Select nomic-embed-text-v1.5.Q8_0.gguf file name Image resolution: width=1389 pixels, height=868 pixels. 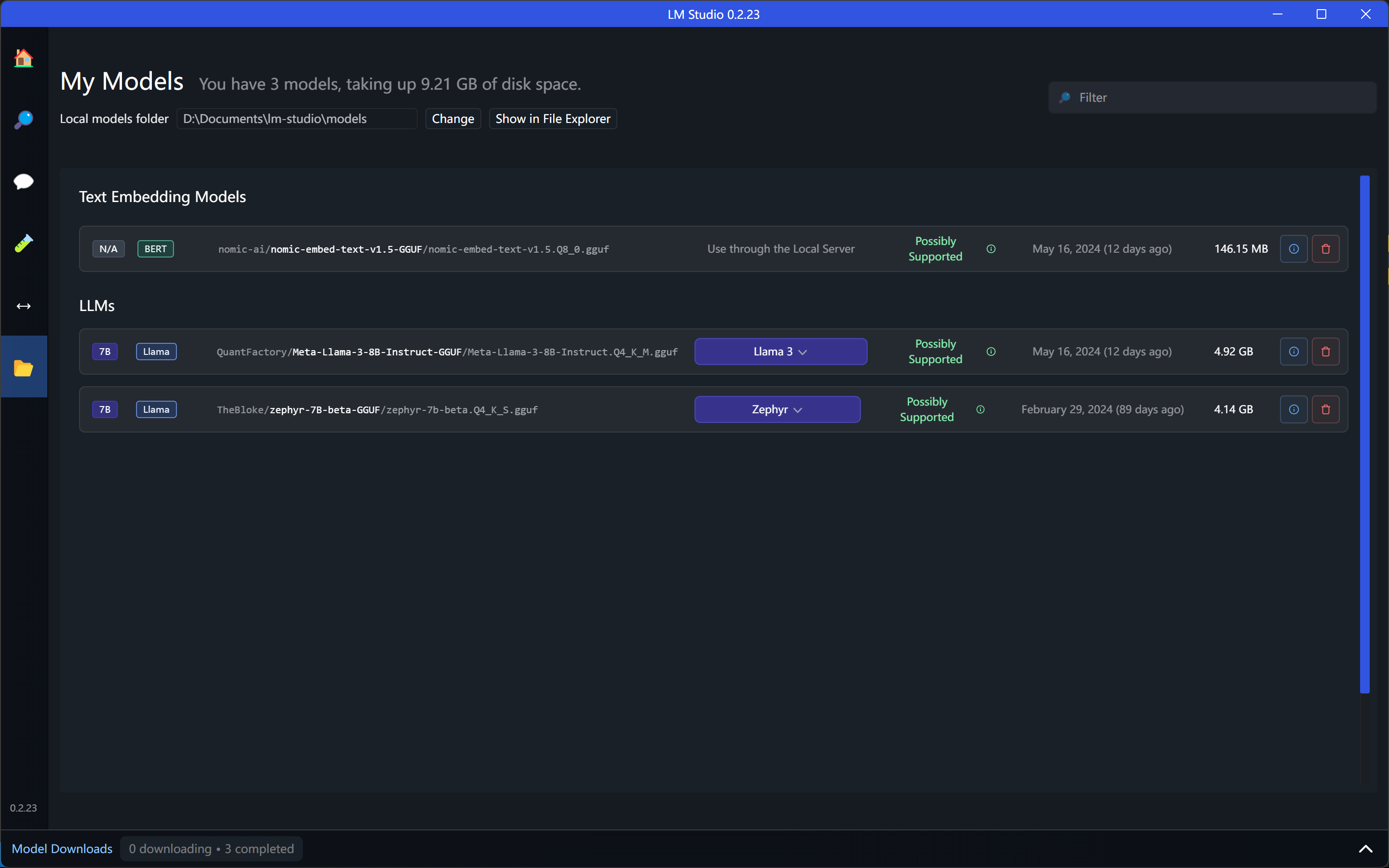(x=519, y=249)
